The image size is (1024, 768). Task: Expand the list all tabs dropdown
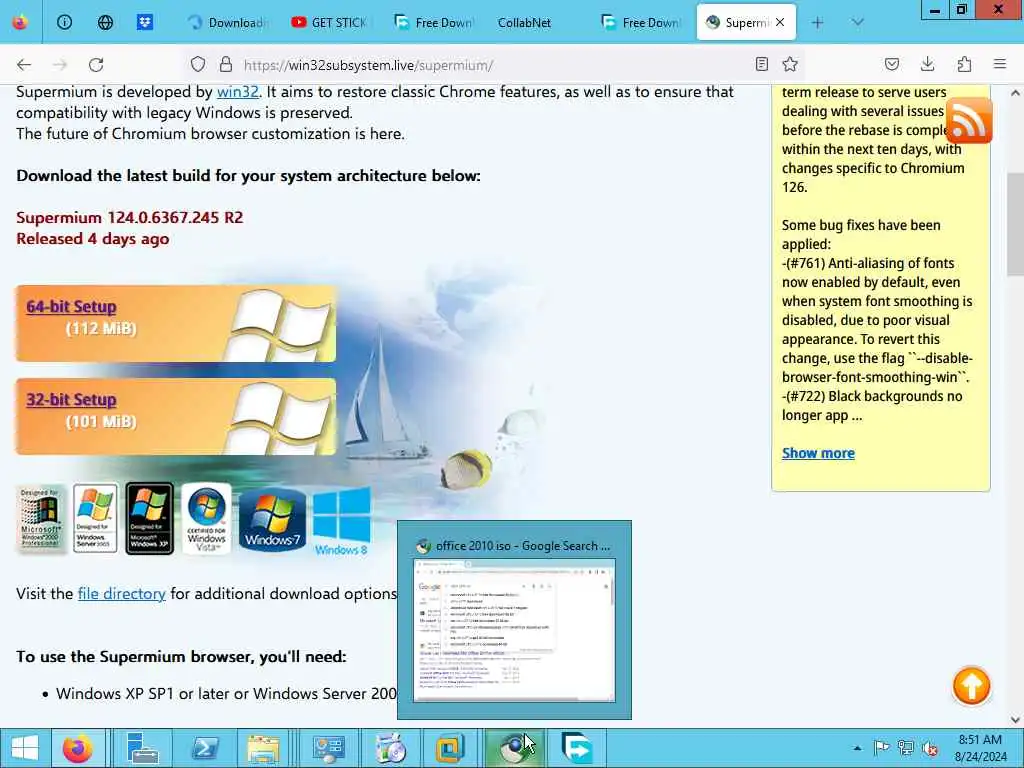pyautogui.click(x=857, y=23)
